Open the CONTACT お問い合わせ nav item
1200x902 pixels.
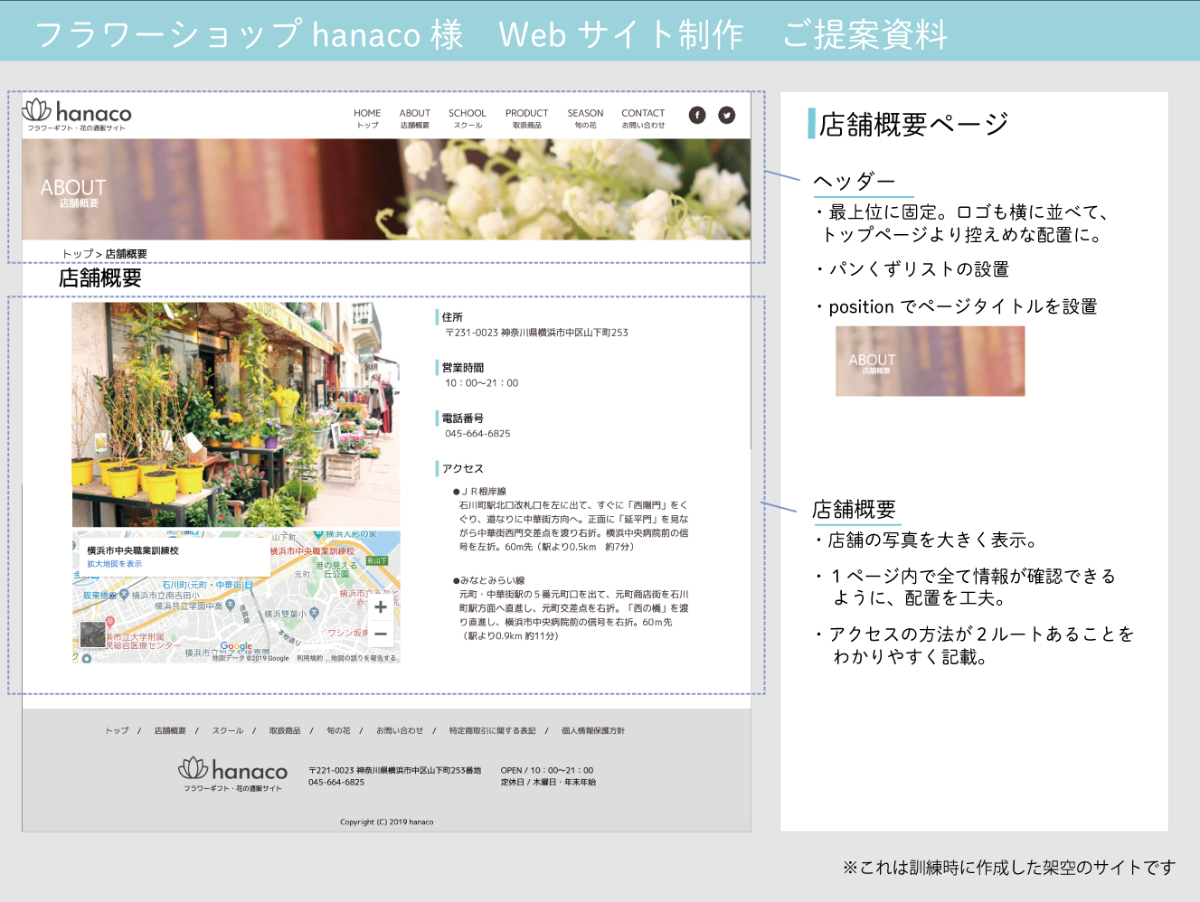pos(643,118)
